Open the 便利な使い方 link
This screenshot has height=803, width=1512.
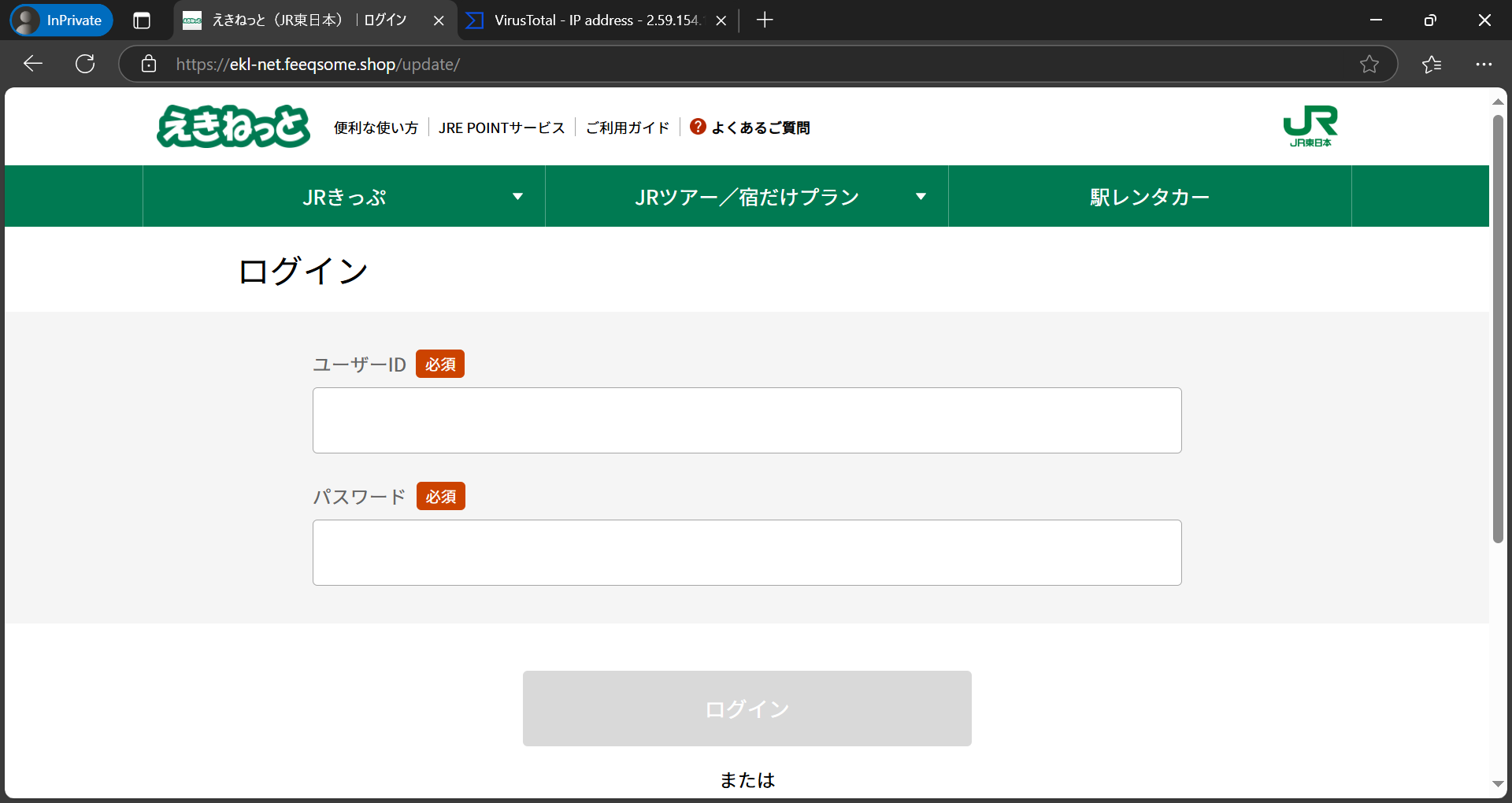376,128
